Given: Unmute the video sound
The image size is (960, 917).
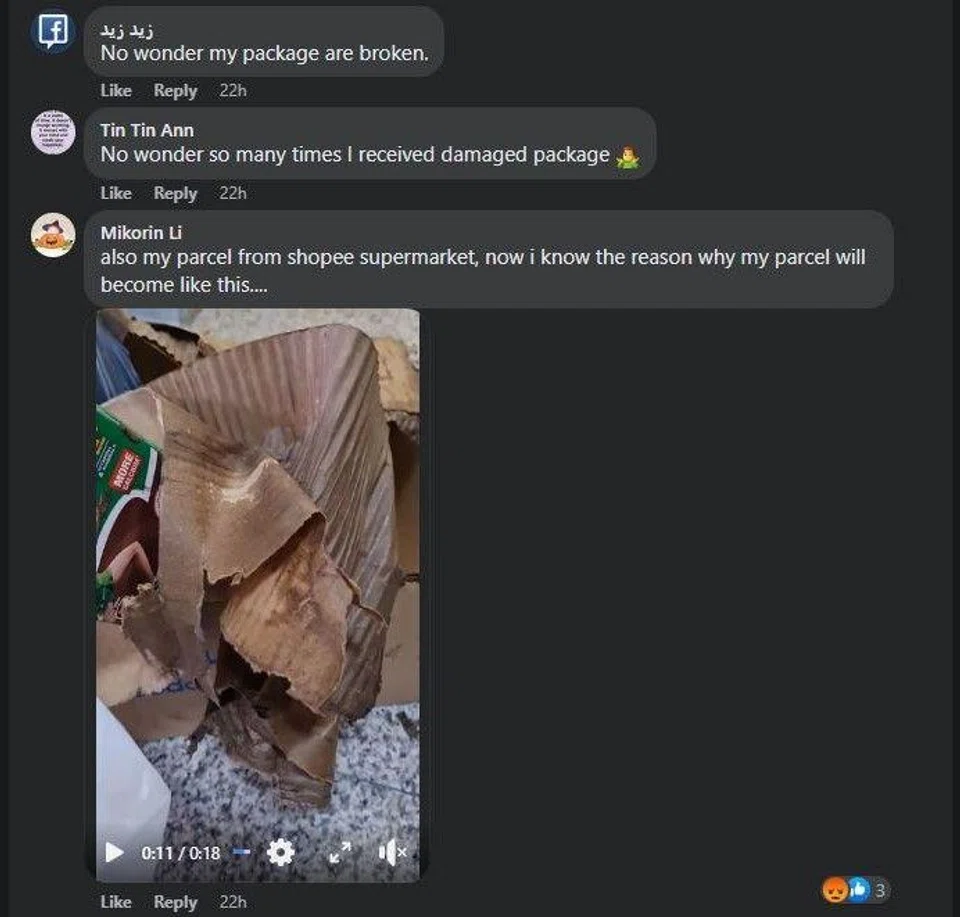Looking at the screenshot, I should tap(392, 852).
